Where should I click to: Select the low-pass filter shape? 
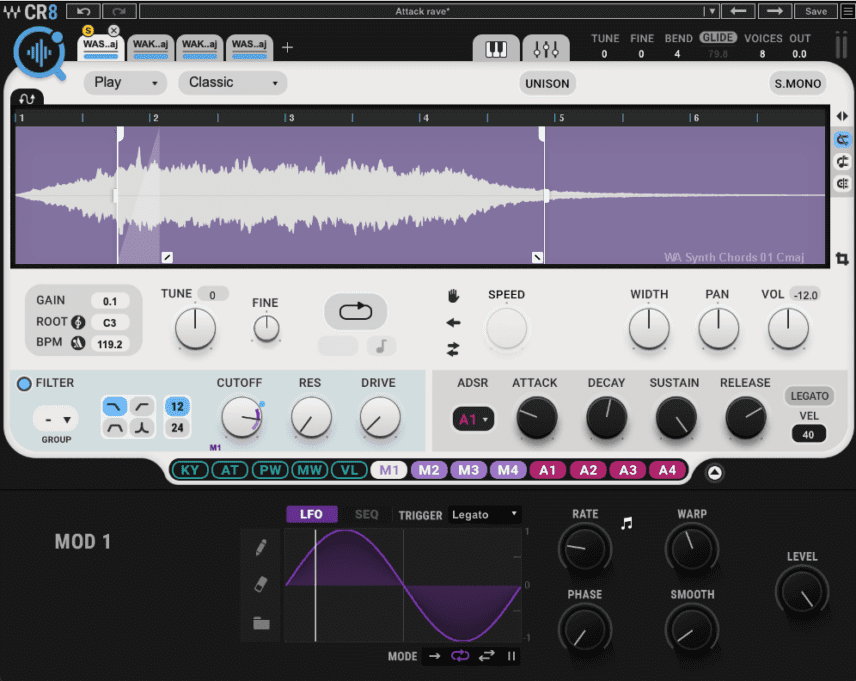(x=115, y=407)
